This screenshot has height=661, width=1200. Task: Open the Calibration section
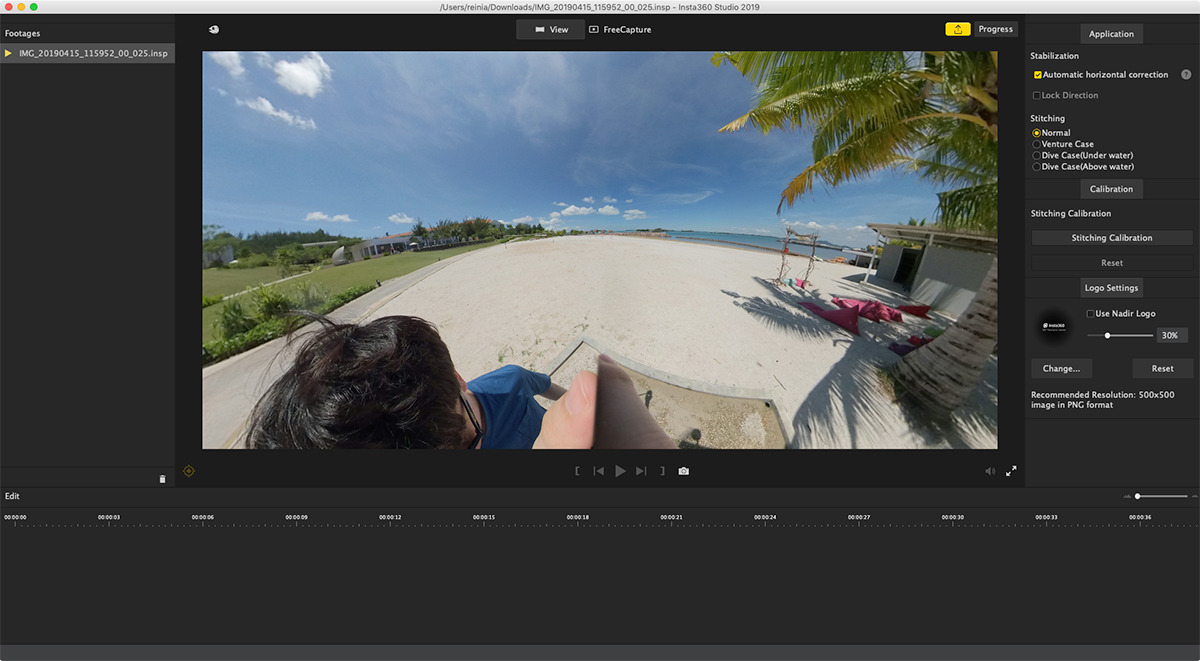tap(1111, 189)
